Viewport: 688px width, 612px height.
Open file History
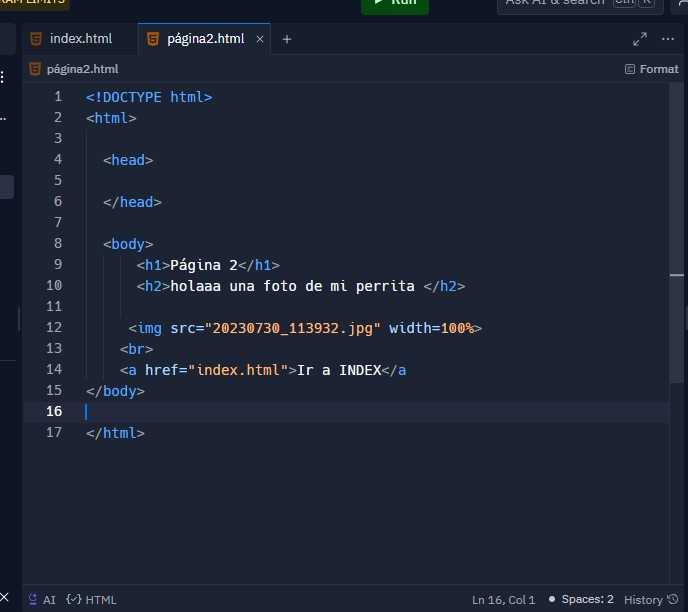pos(651,600)
